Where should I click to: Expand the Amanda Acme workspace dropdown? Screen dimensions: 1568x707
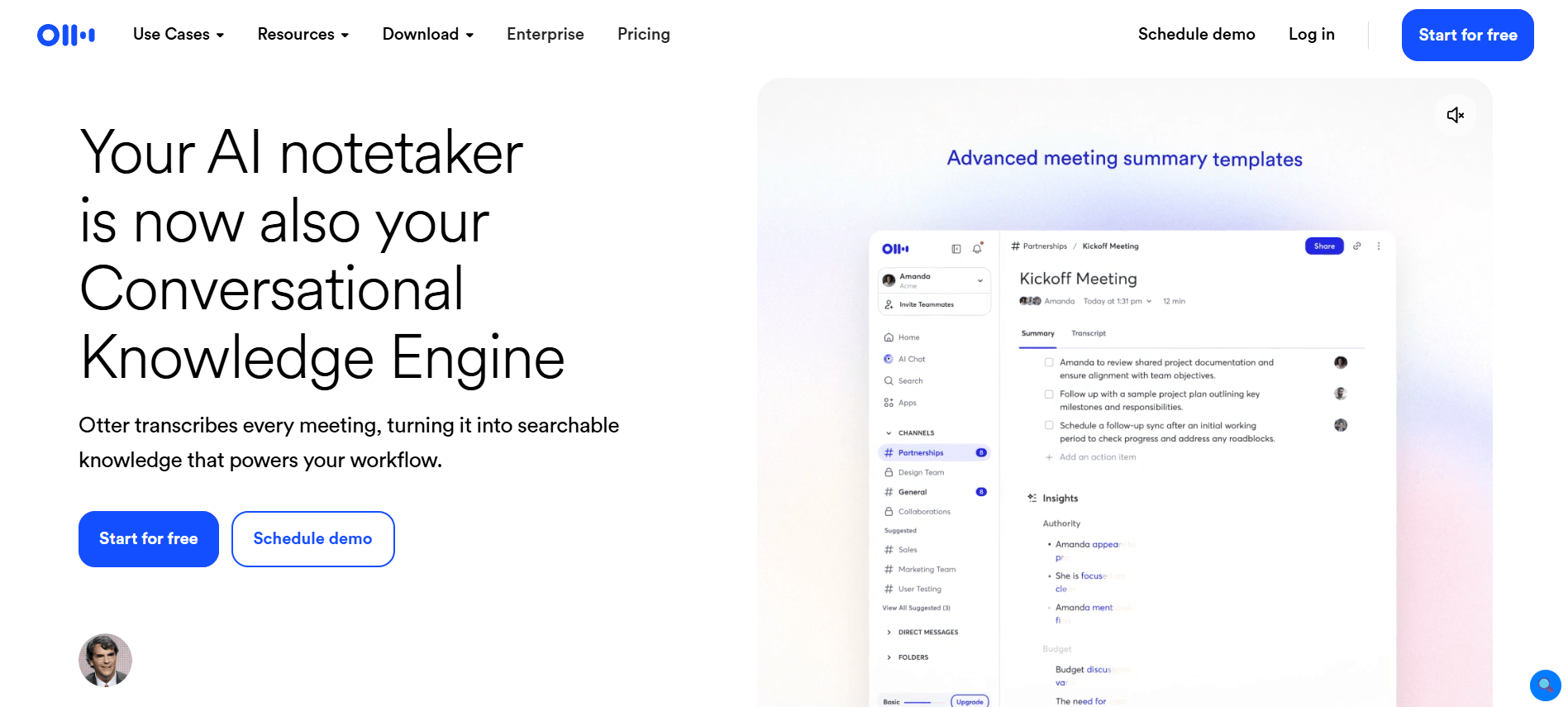coord(934,280)
